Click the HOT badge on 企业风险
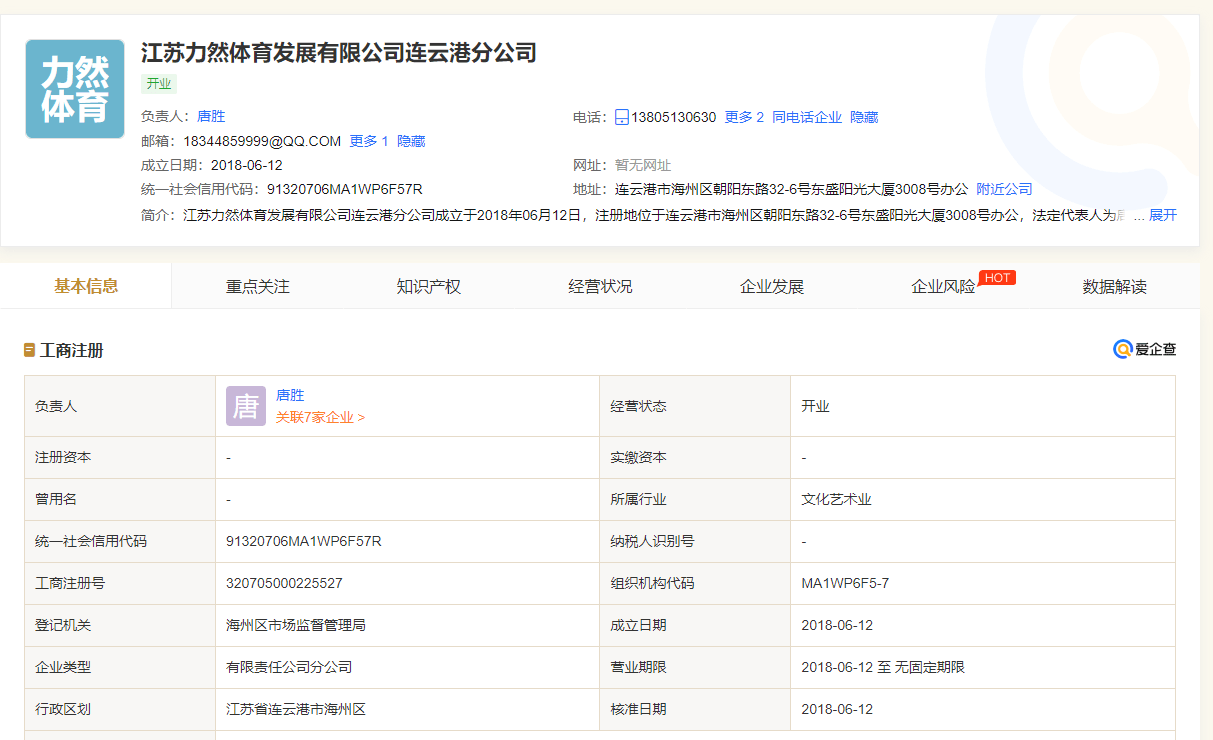This screenshot has width=1213, height=740. click(997, 277)
